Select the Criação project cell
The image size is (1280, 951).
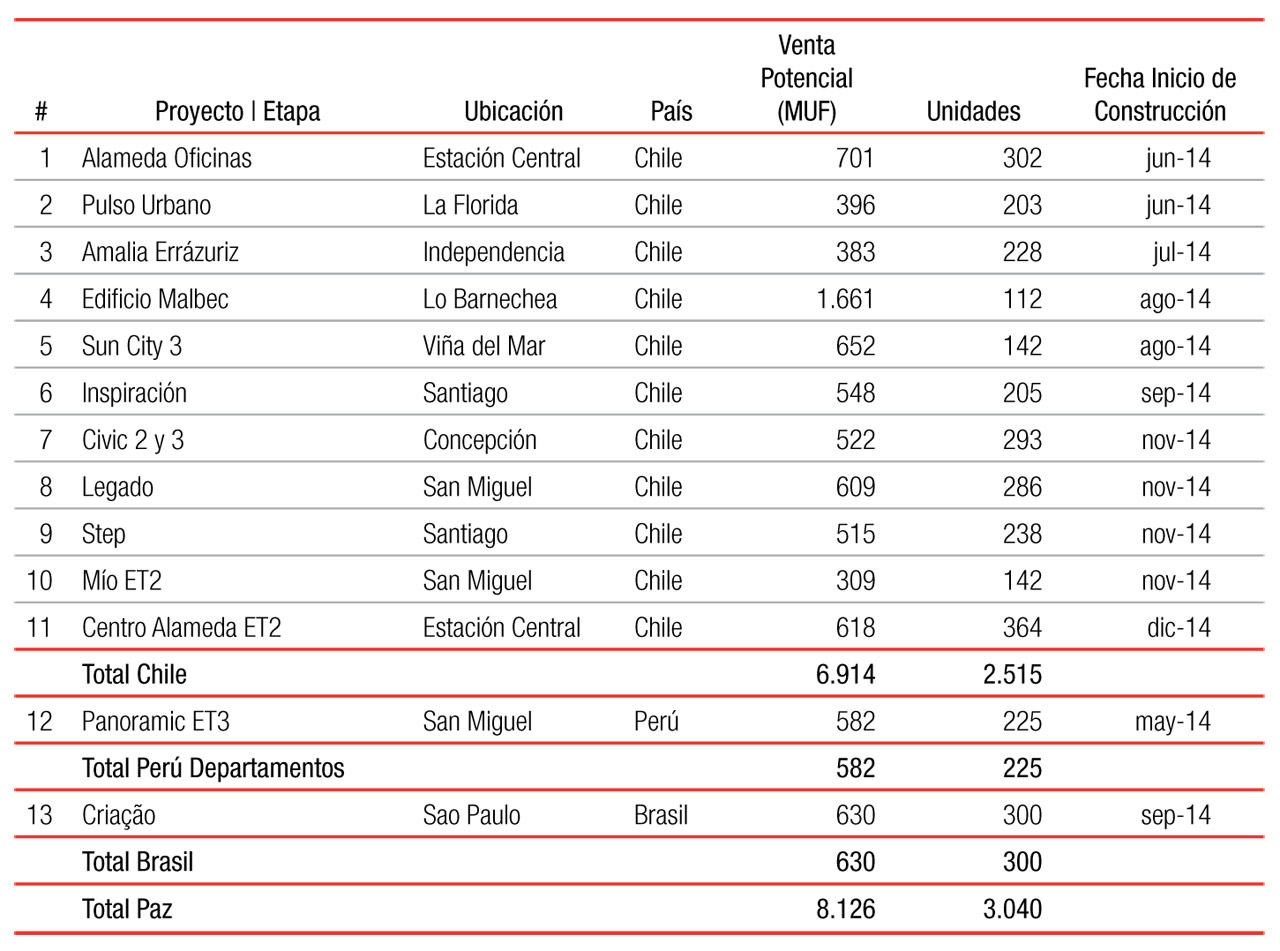pos(119,816)
